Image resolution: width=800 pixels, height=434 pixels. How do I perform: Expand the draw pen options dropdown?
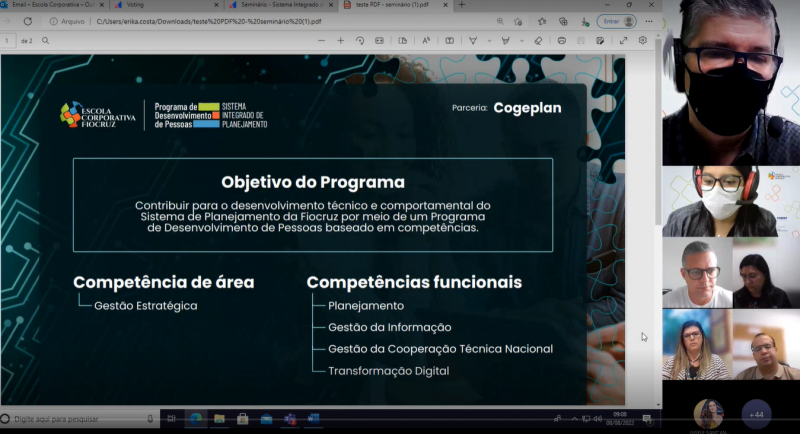(490, 41)
